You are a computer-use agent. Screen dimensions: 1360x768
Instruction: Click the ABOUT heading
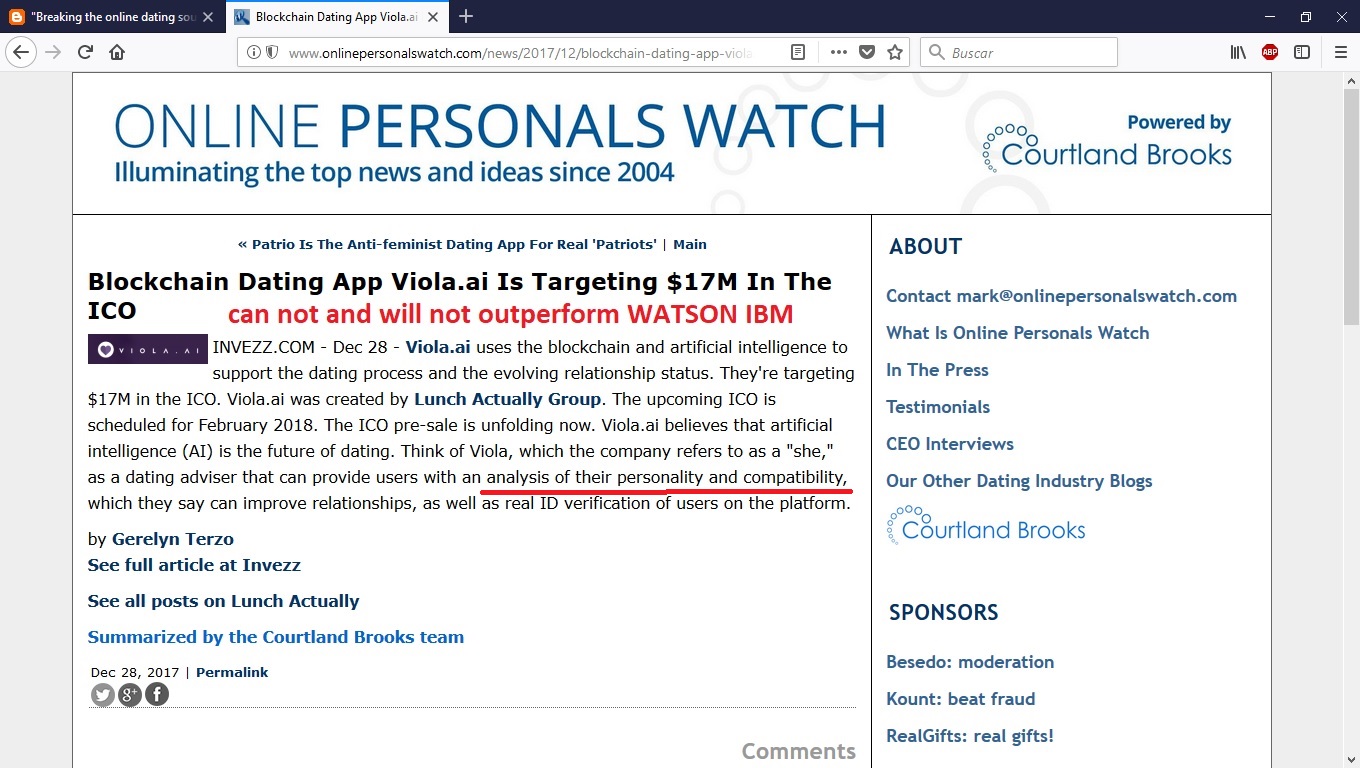[x=925, y=246]
